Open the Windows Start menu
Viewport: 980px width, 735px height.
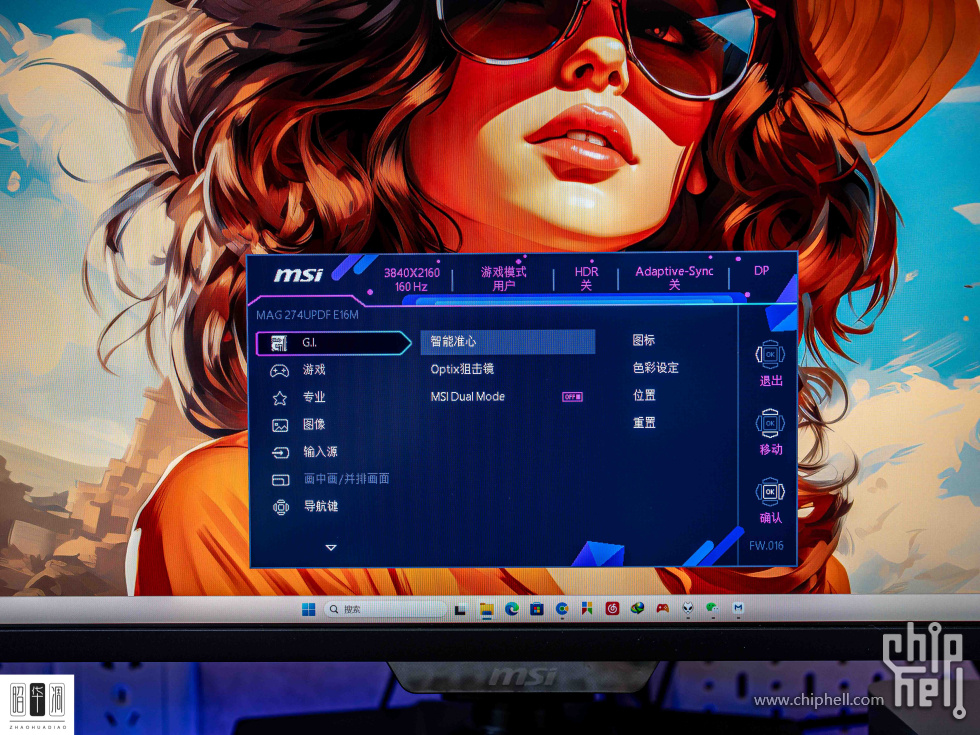click(309, 609)
